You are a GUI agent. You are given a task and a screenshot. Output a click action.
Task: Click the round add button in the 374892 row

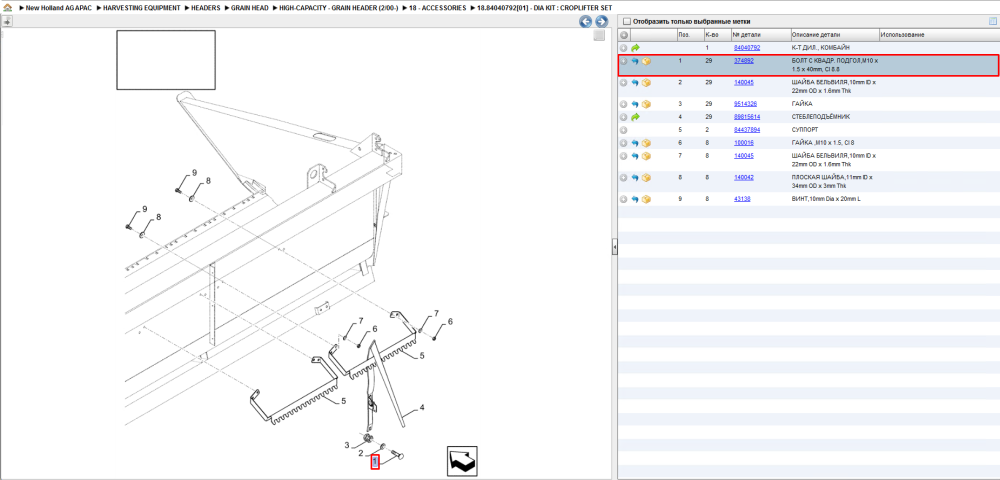(624, 61)
